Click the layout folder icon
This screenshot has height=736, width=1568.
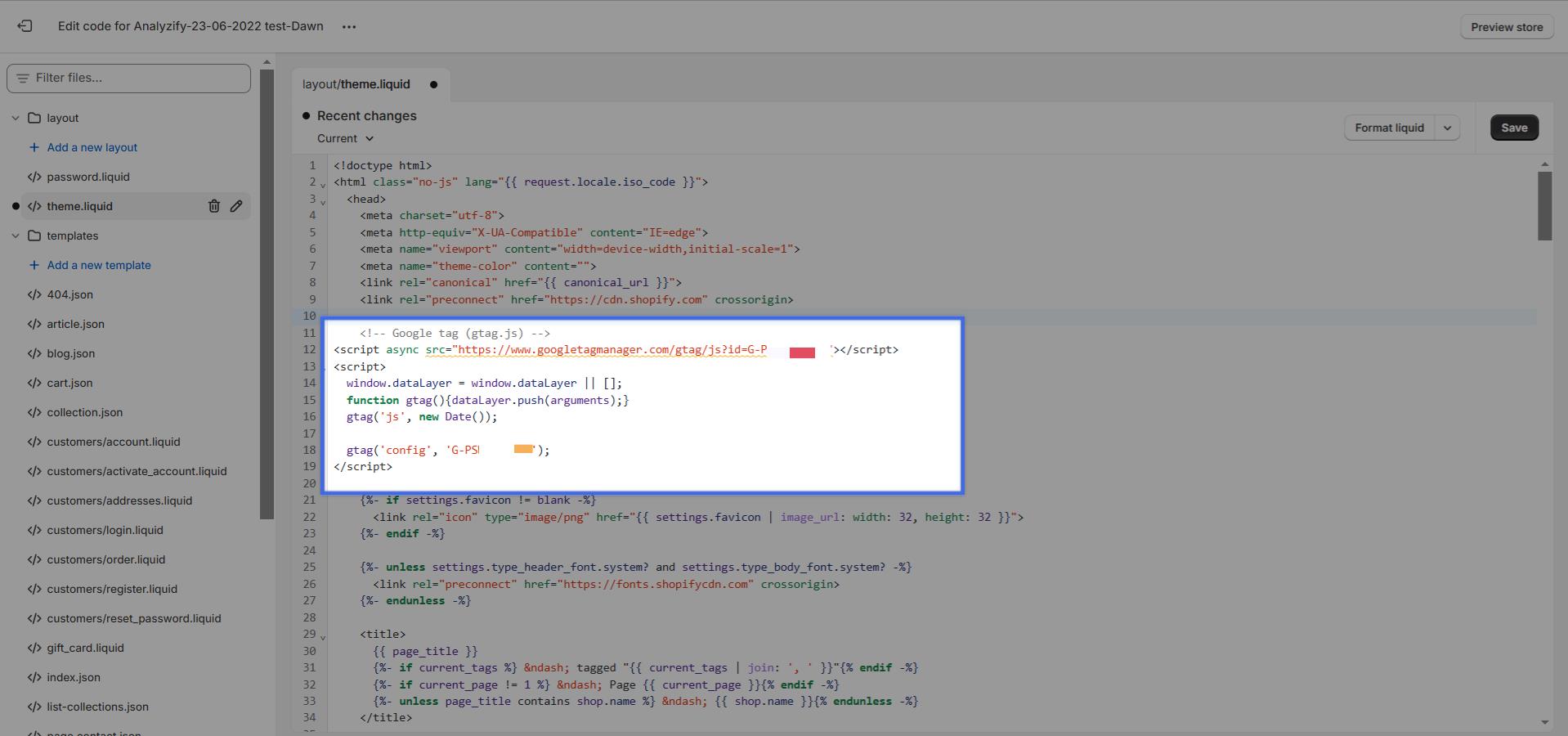coord(34,118)
